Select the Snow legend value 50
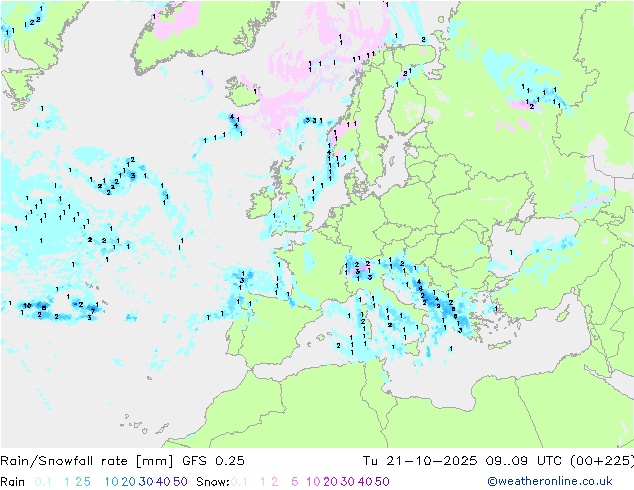 (382, 482)
